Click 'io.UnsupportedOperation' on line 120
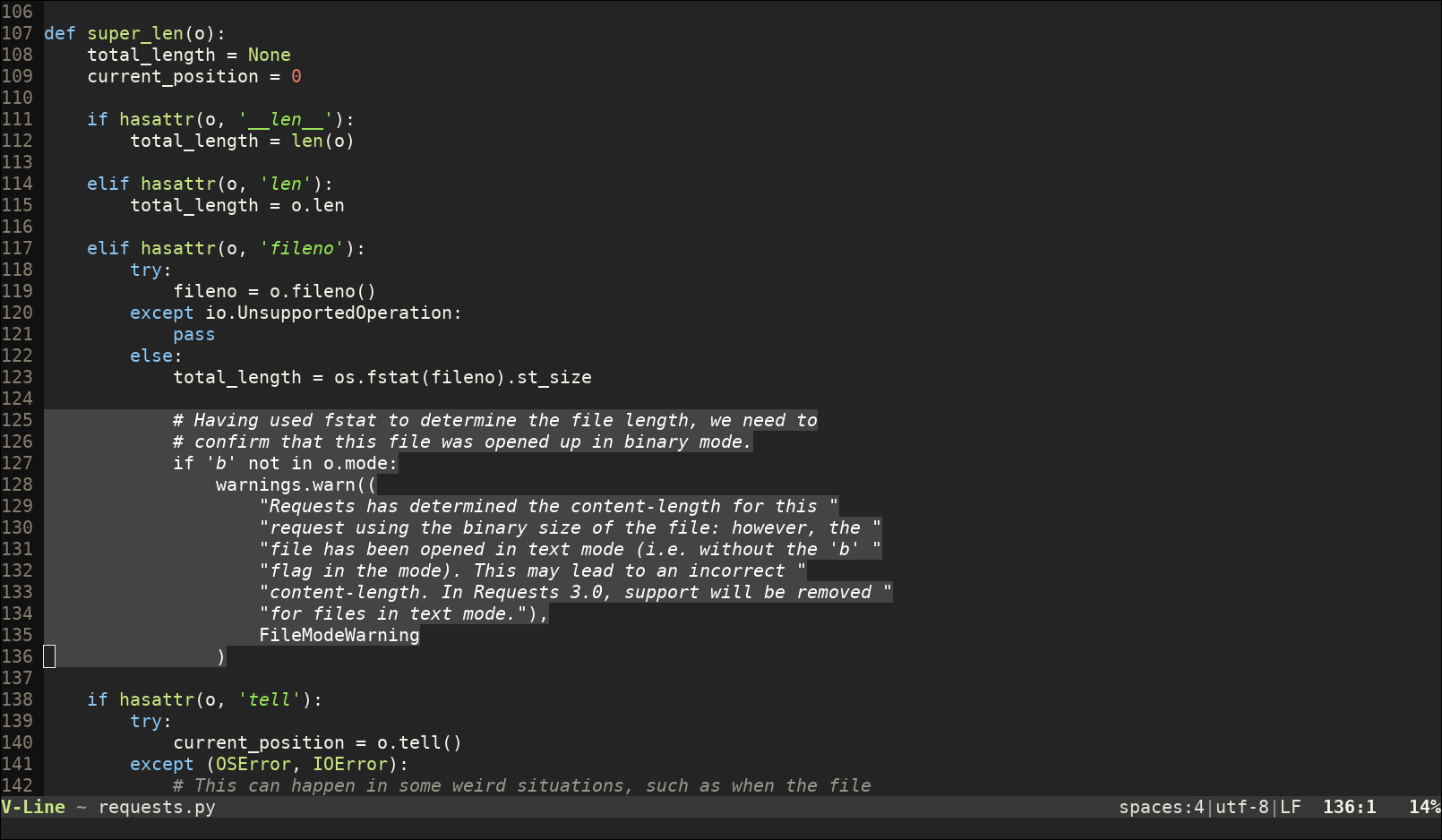Screen dimensions: 1442x840 329,313
